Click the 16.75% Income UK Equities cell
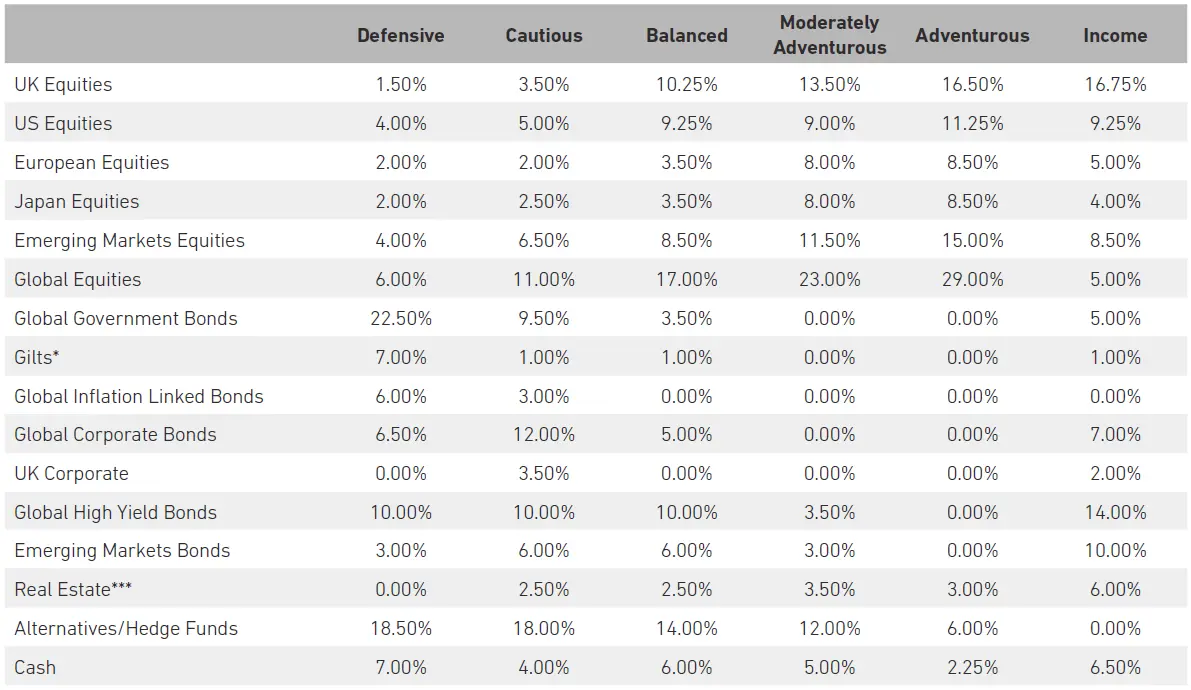The width and height of the screenshot is (1191, 690). 1115,85
